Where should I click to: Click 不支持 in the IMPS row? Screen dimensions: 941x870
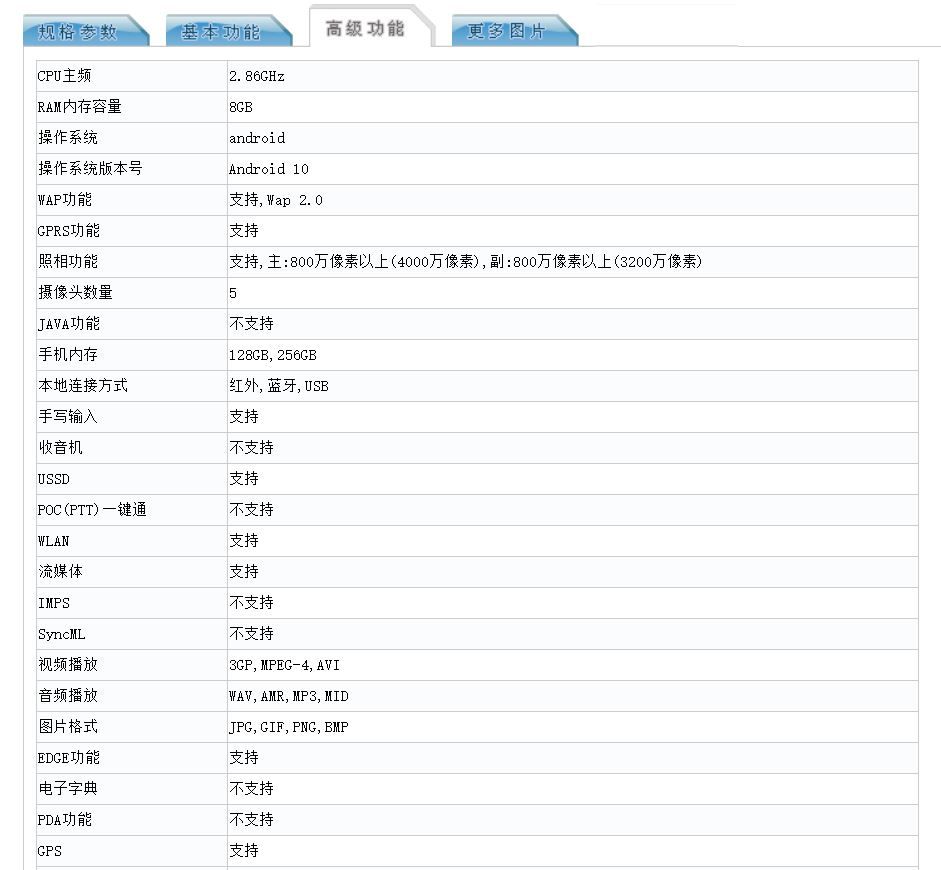(251, 603)
